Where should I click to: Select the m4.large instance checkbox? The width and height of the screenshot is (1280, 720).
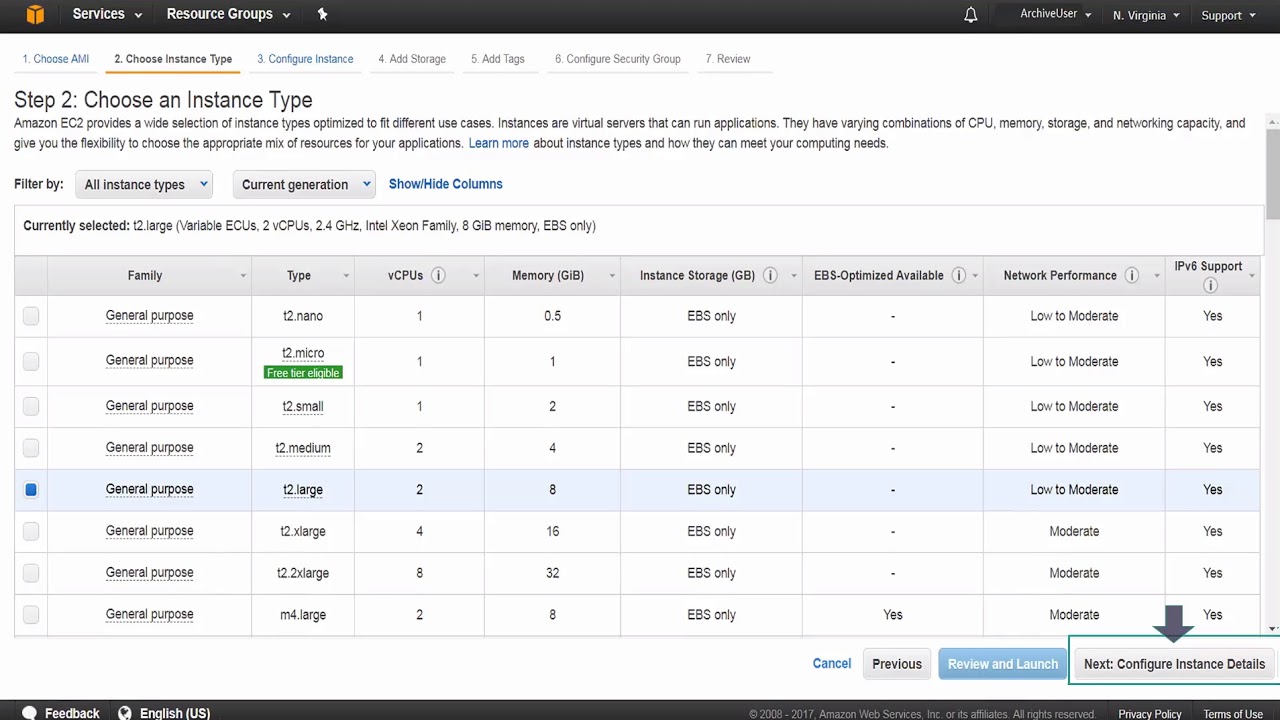pyautogui.click(x=31, y=614)
